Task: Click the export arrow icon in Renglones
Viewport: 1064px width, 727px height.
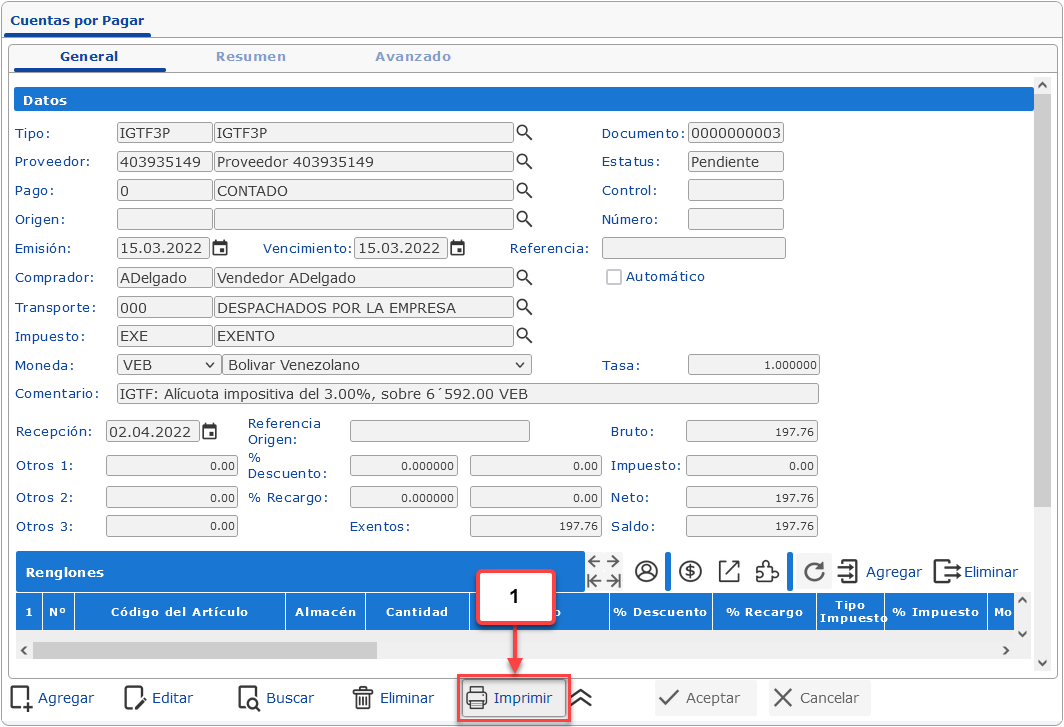Action: tap(729, 572)
